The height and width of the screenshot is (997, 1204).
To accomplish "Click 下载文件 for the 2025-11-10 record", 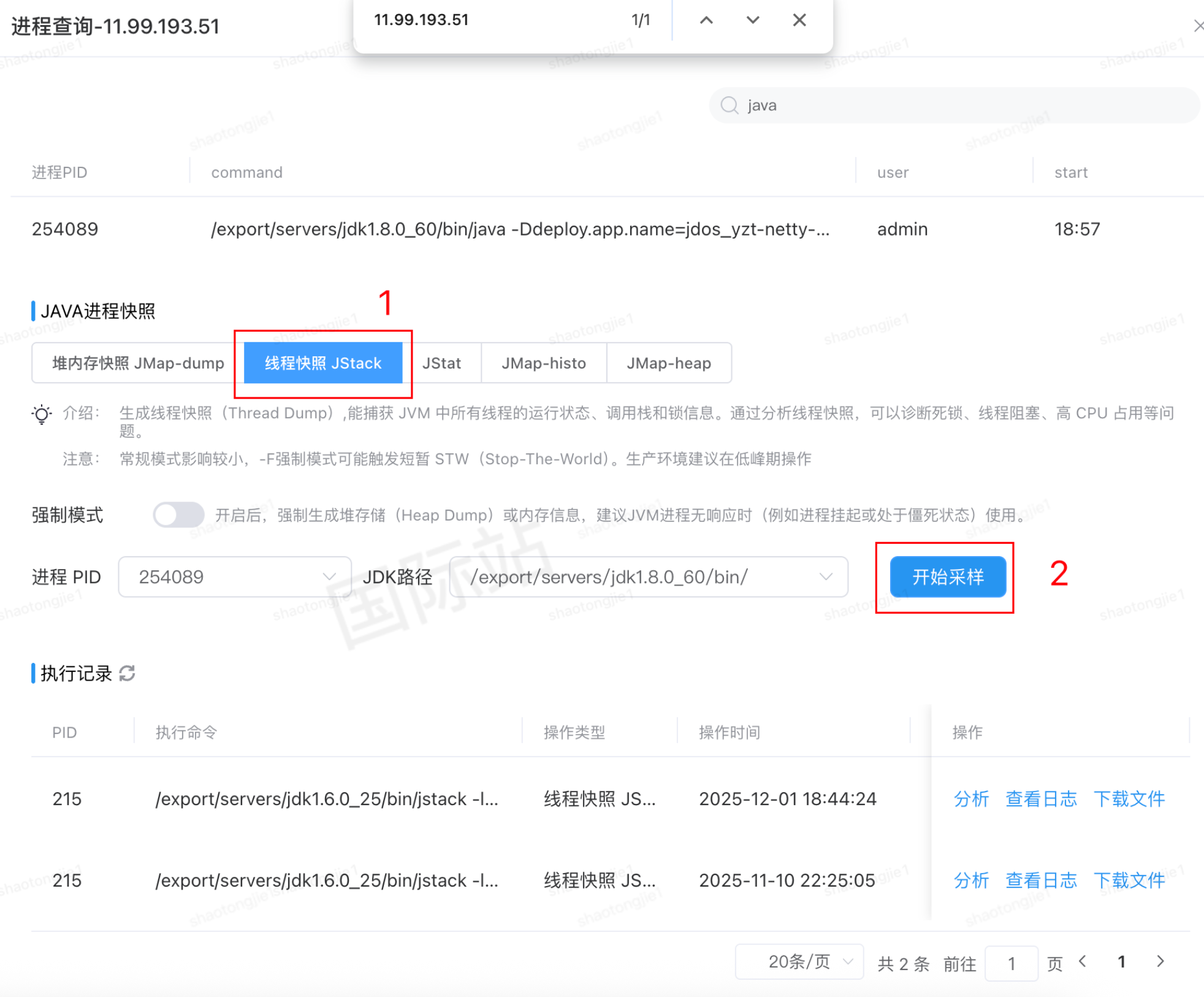I will point(1129,880).
